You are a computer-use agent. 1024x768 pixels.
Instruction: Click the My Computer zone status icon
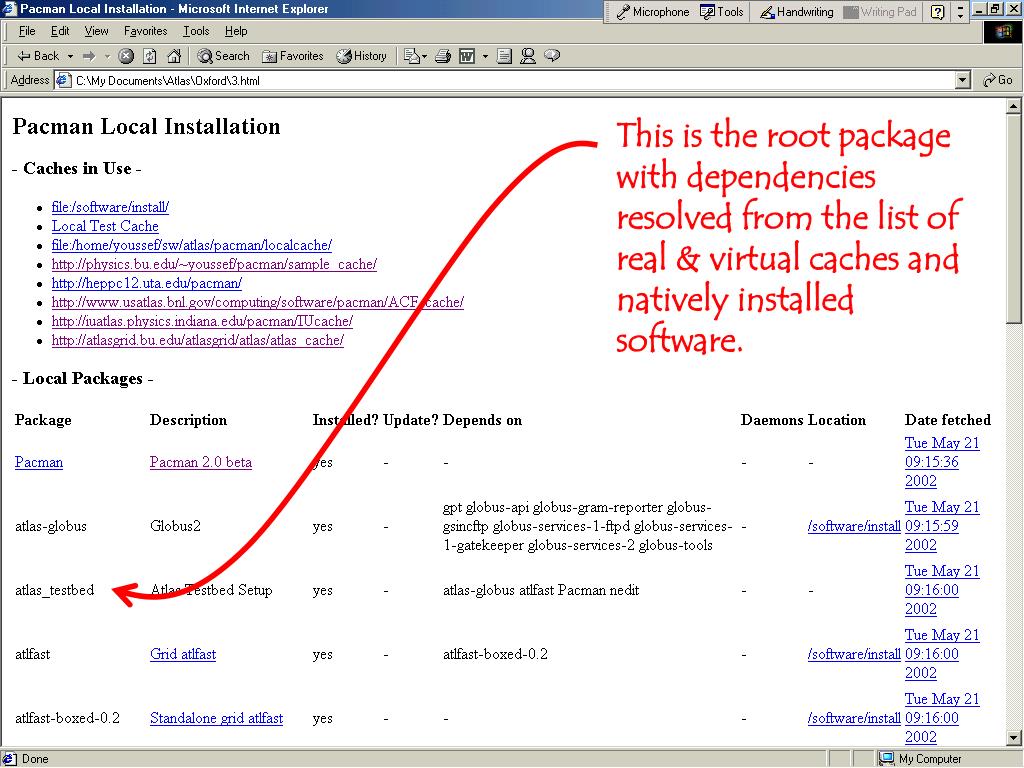coord(886,758)
